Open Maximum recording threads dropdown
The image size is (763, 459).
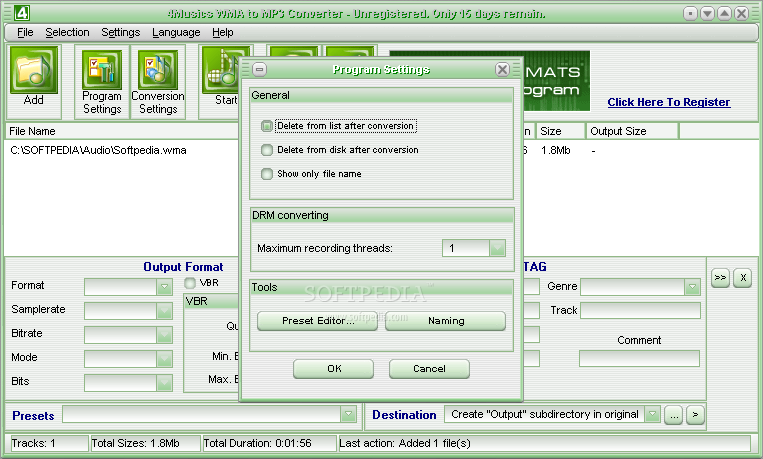click(497, 248)
